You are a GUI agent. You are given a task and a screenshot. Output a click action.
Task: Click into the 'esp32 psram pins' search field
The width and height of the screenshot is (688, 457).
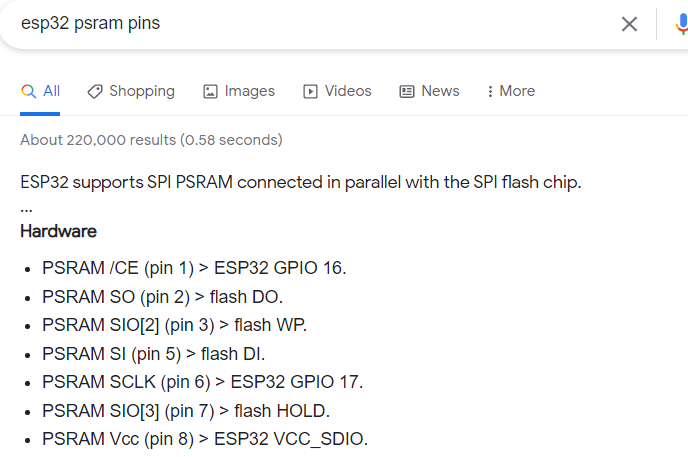(307, 24)
